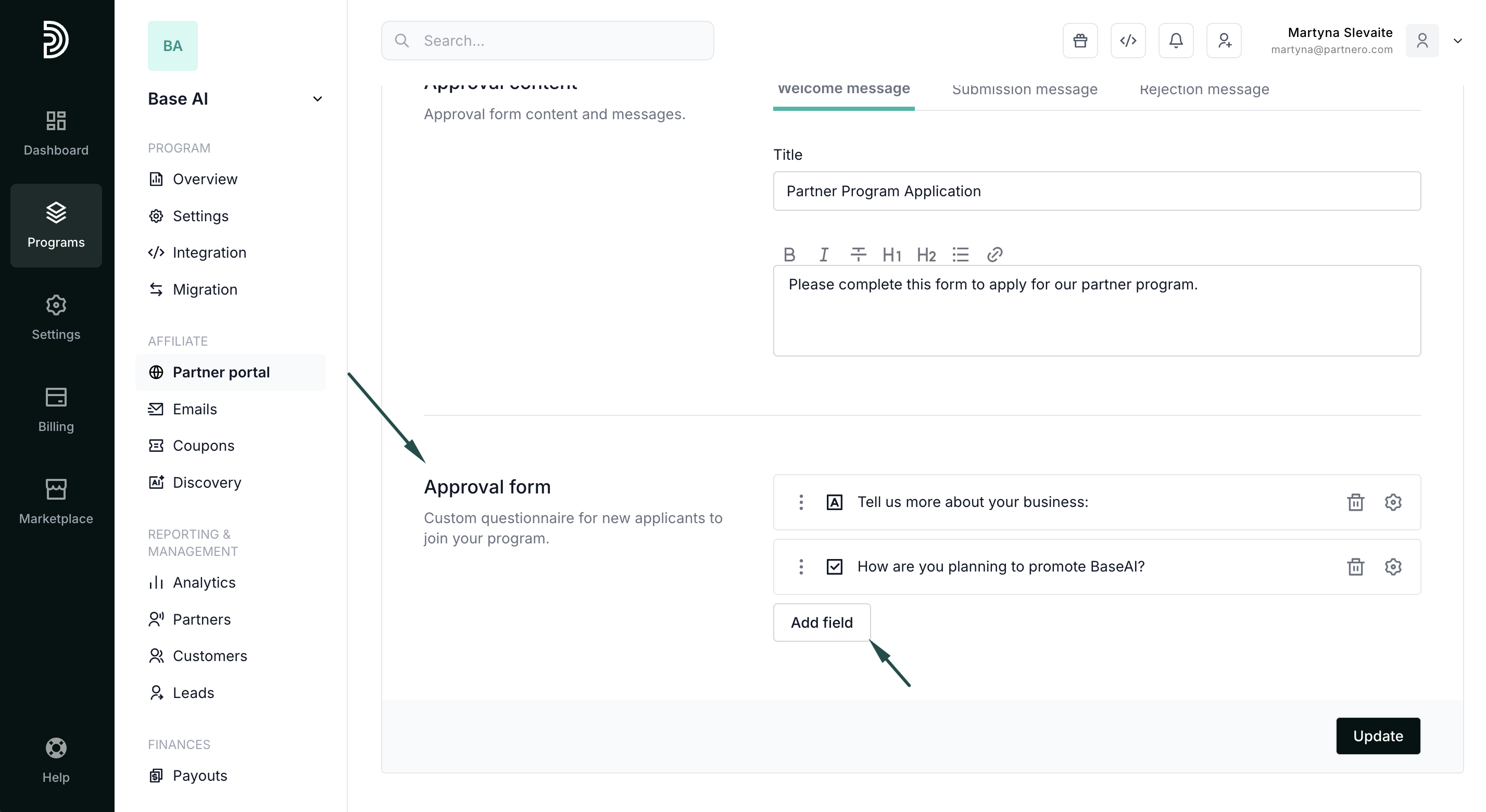Image resolution: width=1486 pixels, height=812 pixels.
Task: Switch to the Rejection message tab
Action: [x=1204, y=90]
